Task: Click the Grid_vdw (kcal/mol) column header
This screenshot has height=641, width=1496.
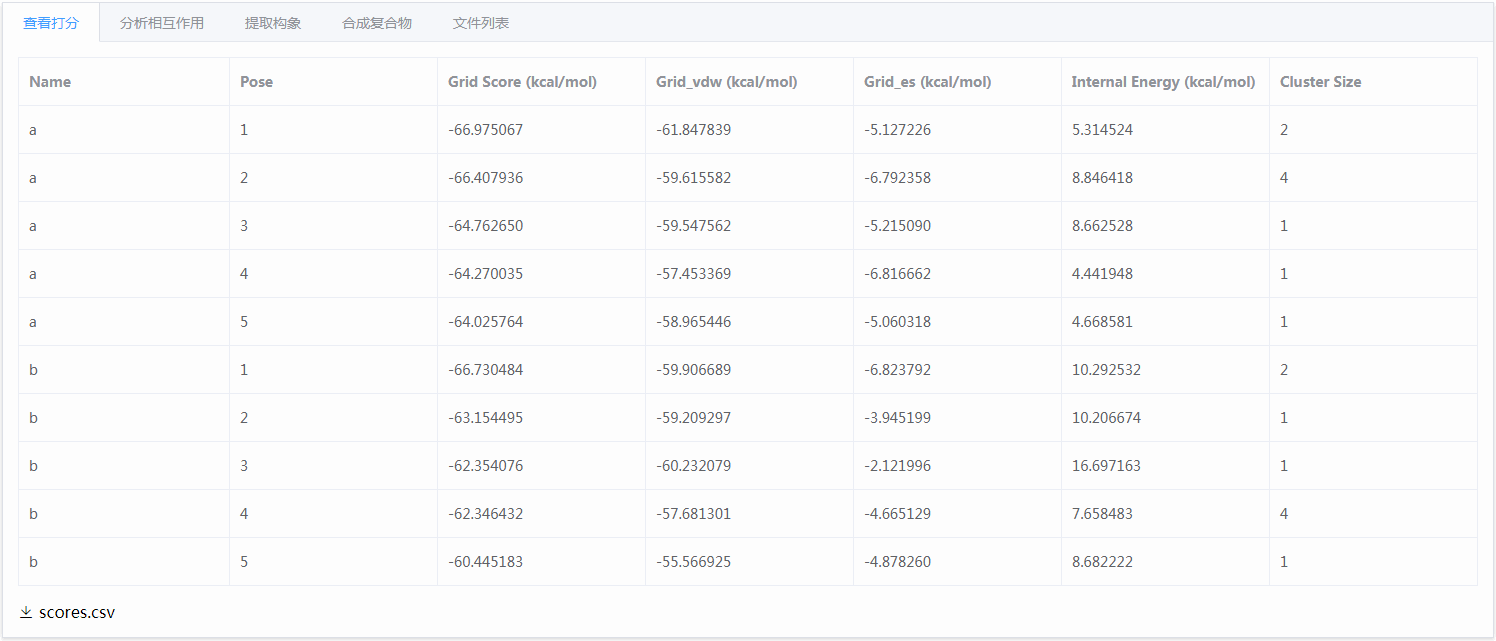Action: [726, 82]
